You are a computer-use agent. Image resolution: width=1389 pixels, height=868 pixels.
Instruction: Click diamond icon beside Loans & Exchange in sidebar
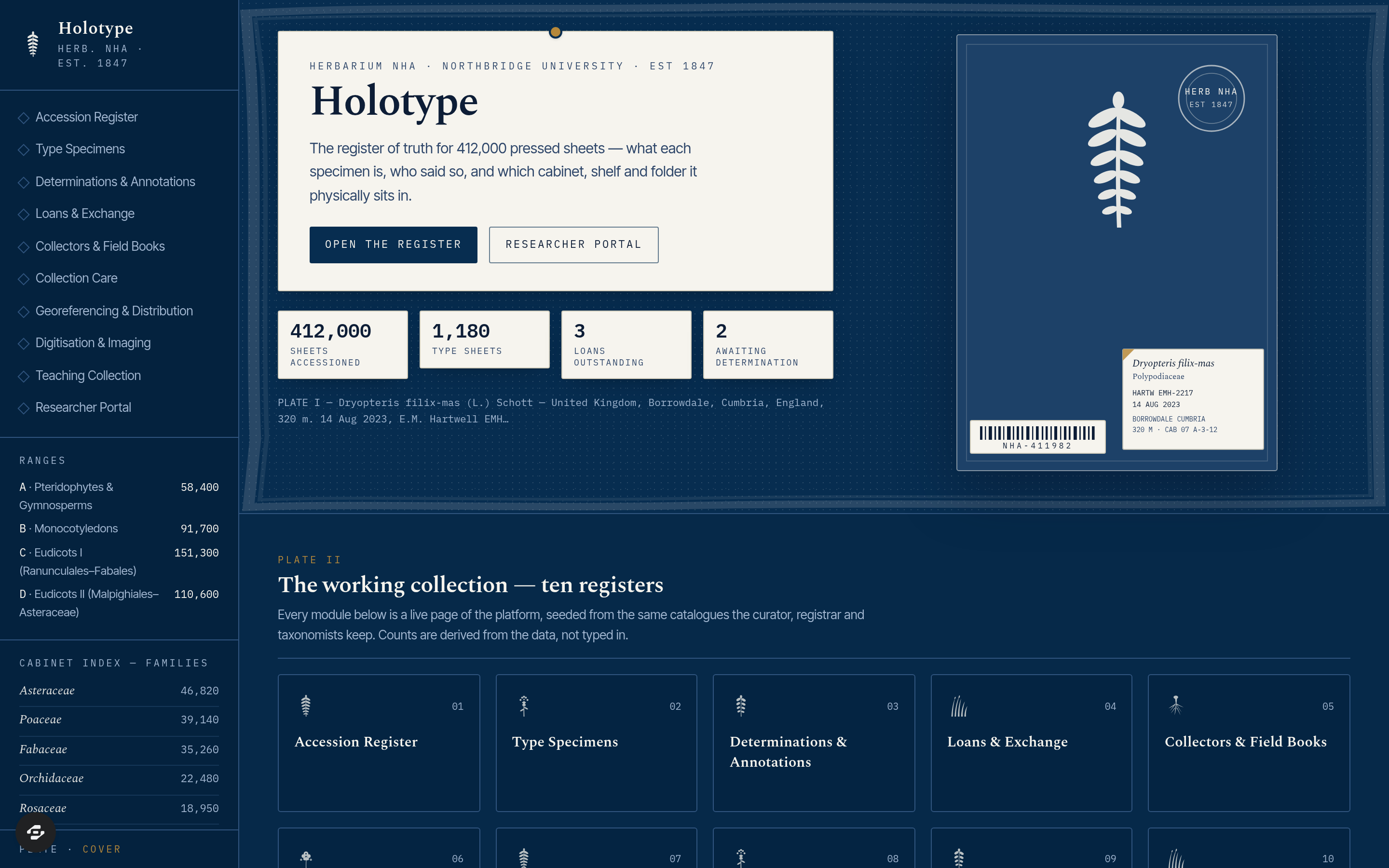click(x=24, y=214)
